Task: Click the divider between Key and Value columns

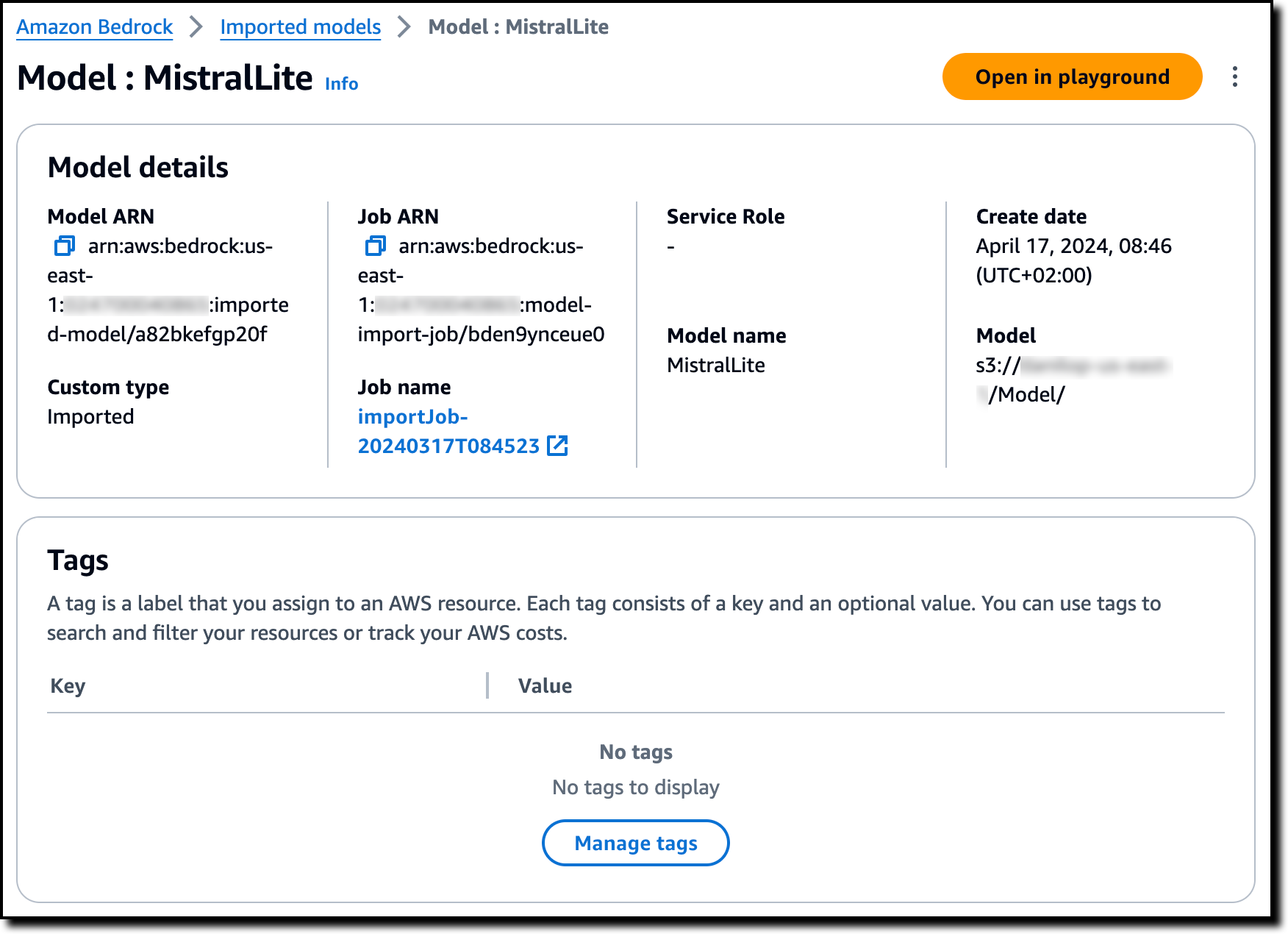Action: coord(487,685)
